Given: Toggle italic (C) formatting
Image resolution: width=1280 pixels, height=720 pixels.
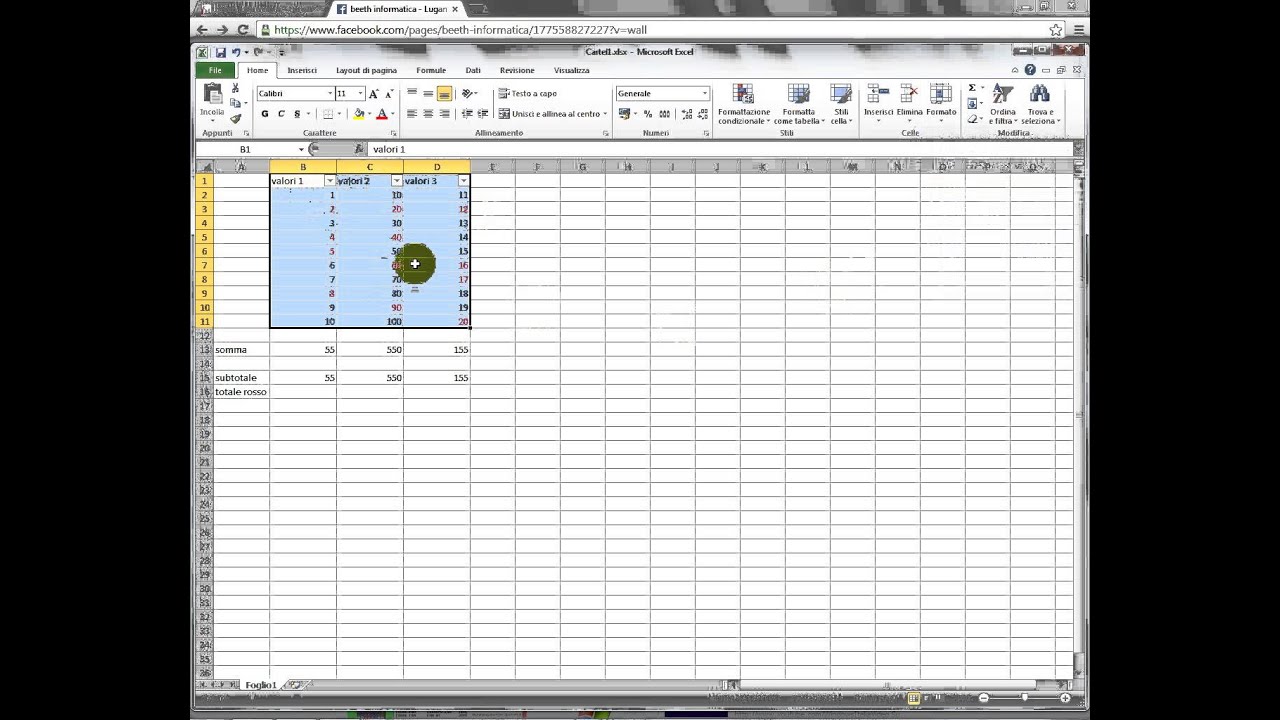Looking at the screenshot, I should click(281, 114).
